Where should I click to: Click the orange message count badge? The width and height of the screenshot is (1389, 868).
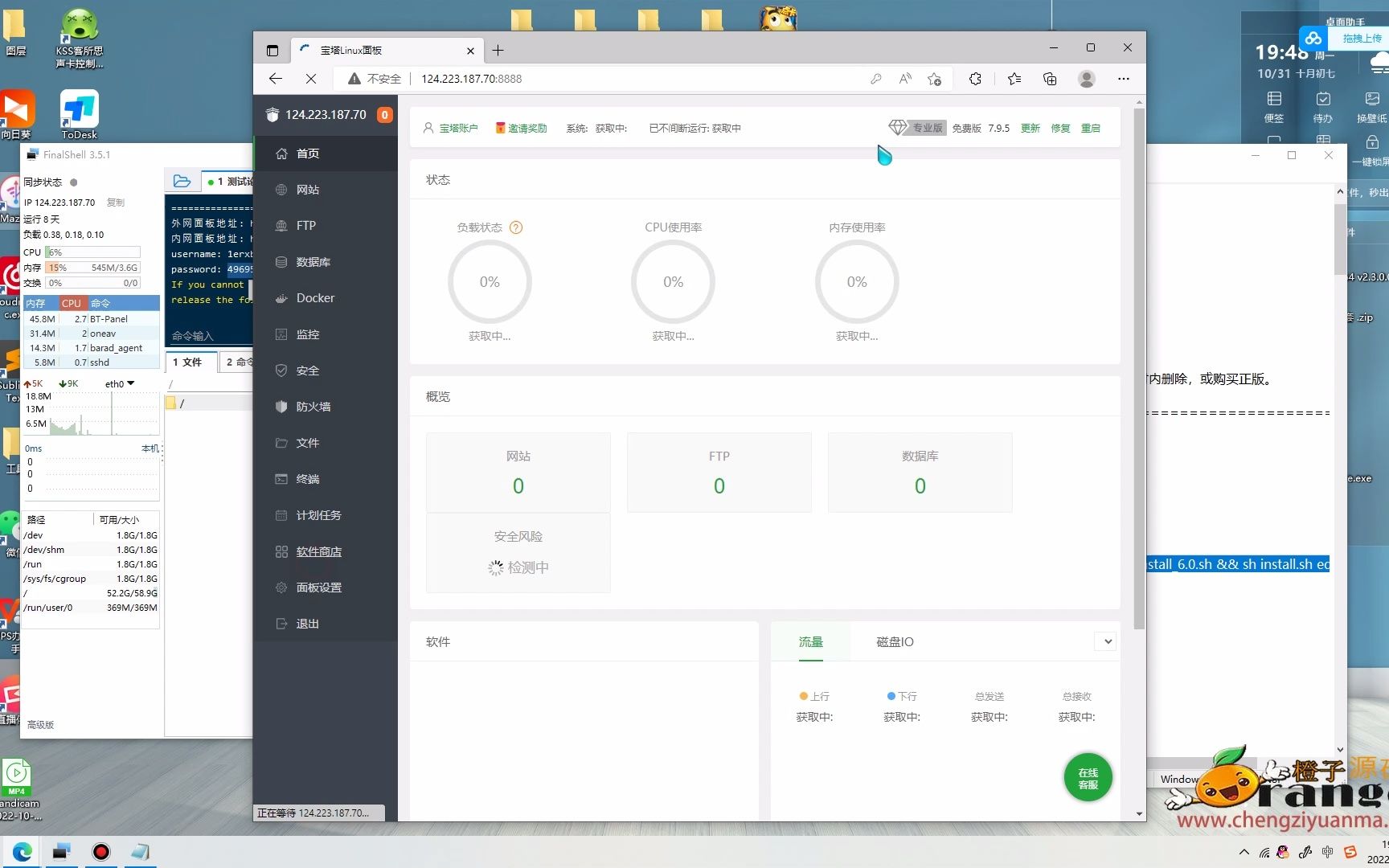click(x=385, y=115)
